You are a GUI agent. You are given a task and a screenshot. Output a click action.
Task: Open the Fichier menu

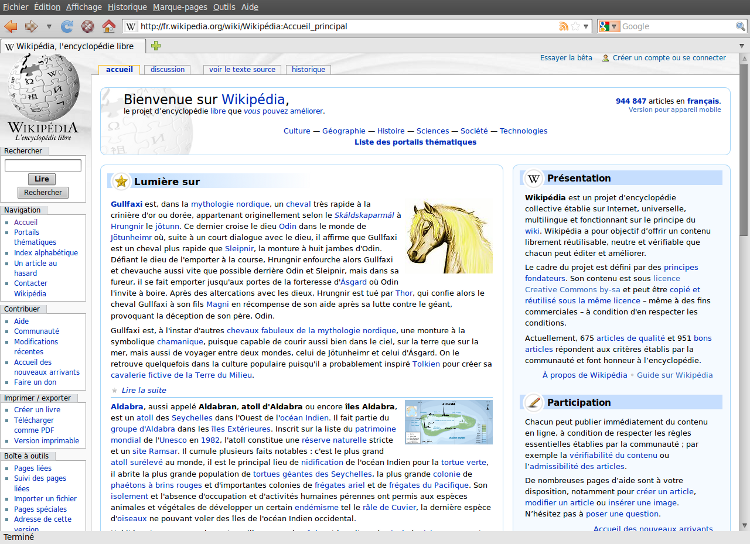(16, 7)
